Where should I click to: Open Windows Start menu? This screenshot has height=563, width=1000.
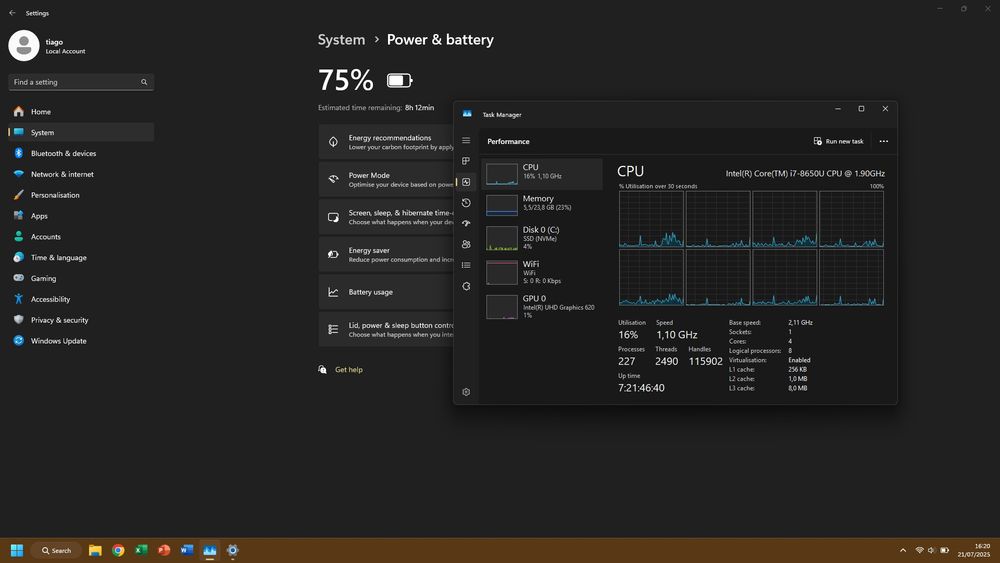[x=17, y=550]
